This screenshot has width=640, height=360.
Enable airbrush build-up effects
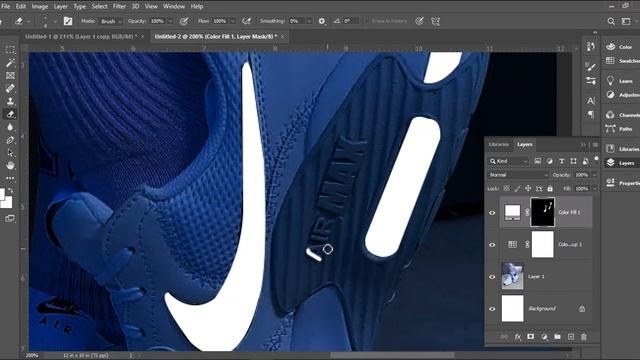pyautogui.click(x=247, y=21)
